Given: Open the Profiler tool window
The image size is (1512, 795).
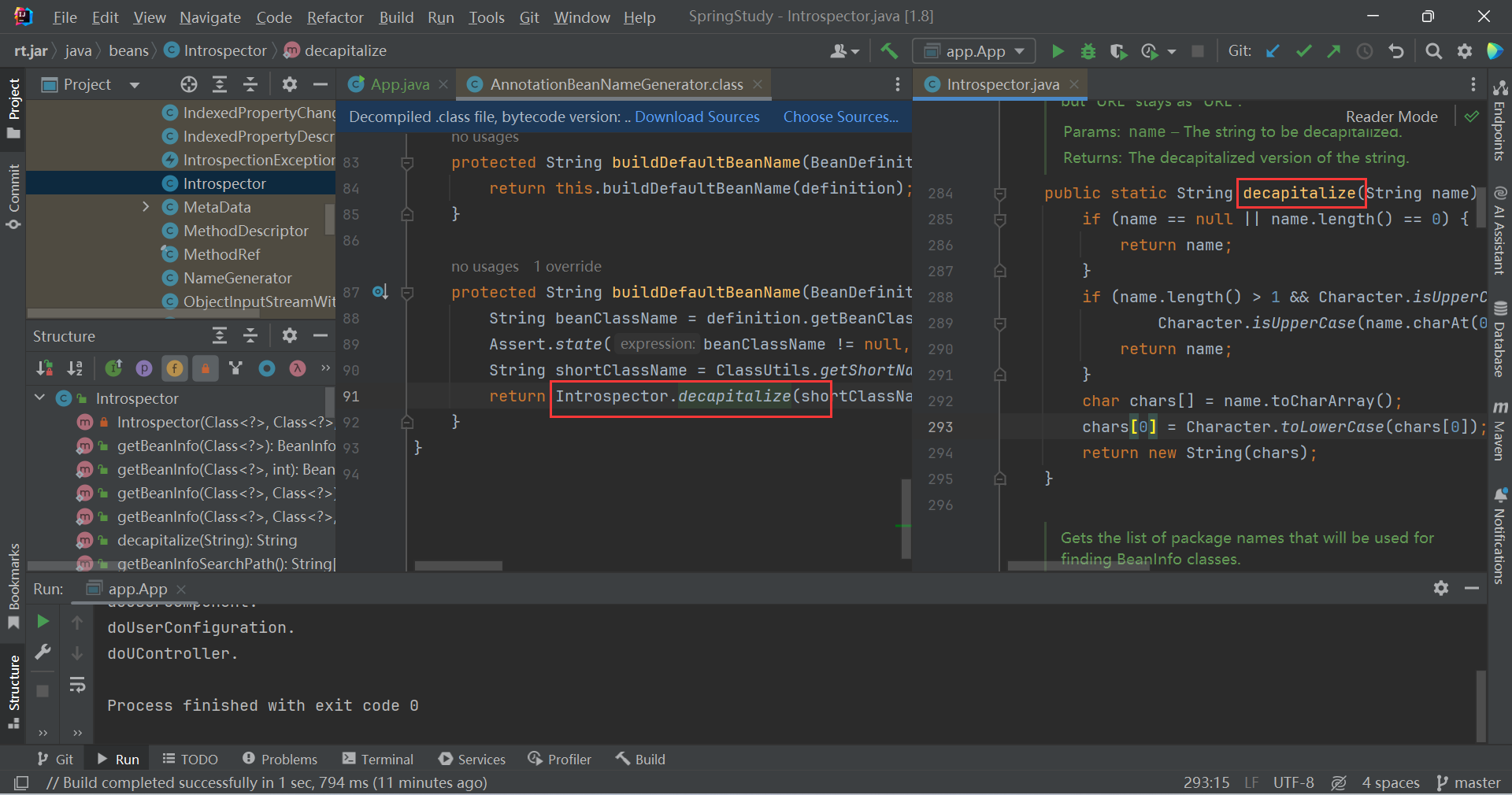Looking at the screenshot, I should (x=560, y=759).
